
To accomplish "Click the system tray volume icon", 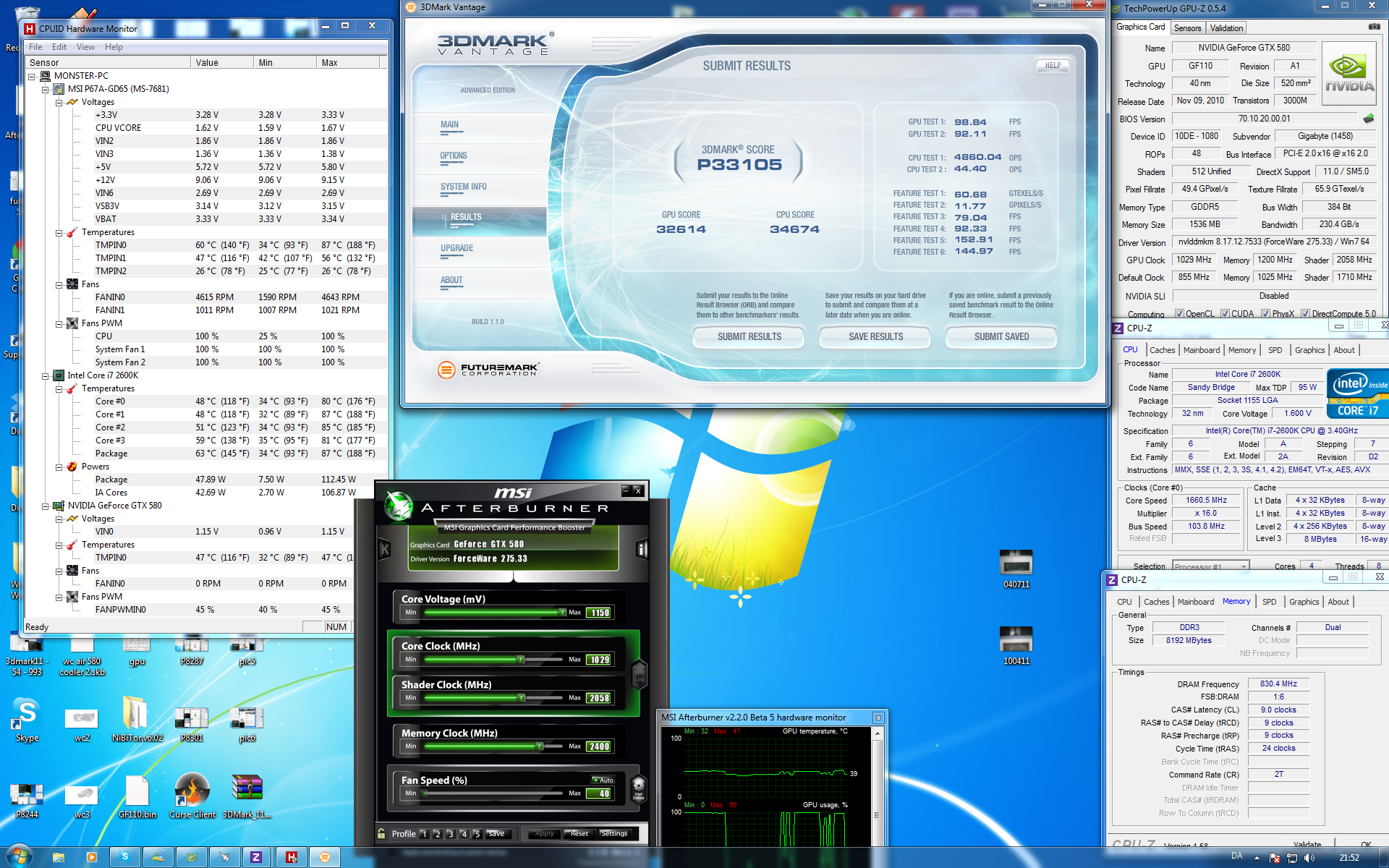I will coord(1309,858).
